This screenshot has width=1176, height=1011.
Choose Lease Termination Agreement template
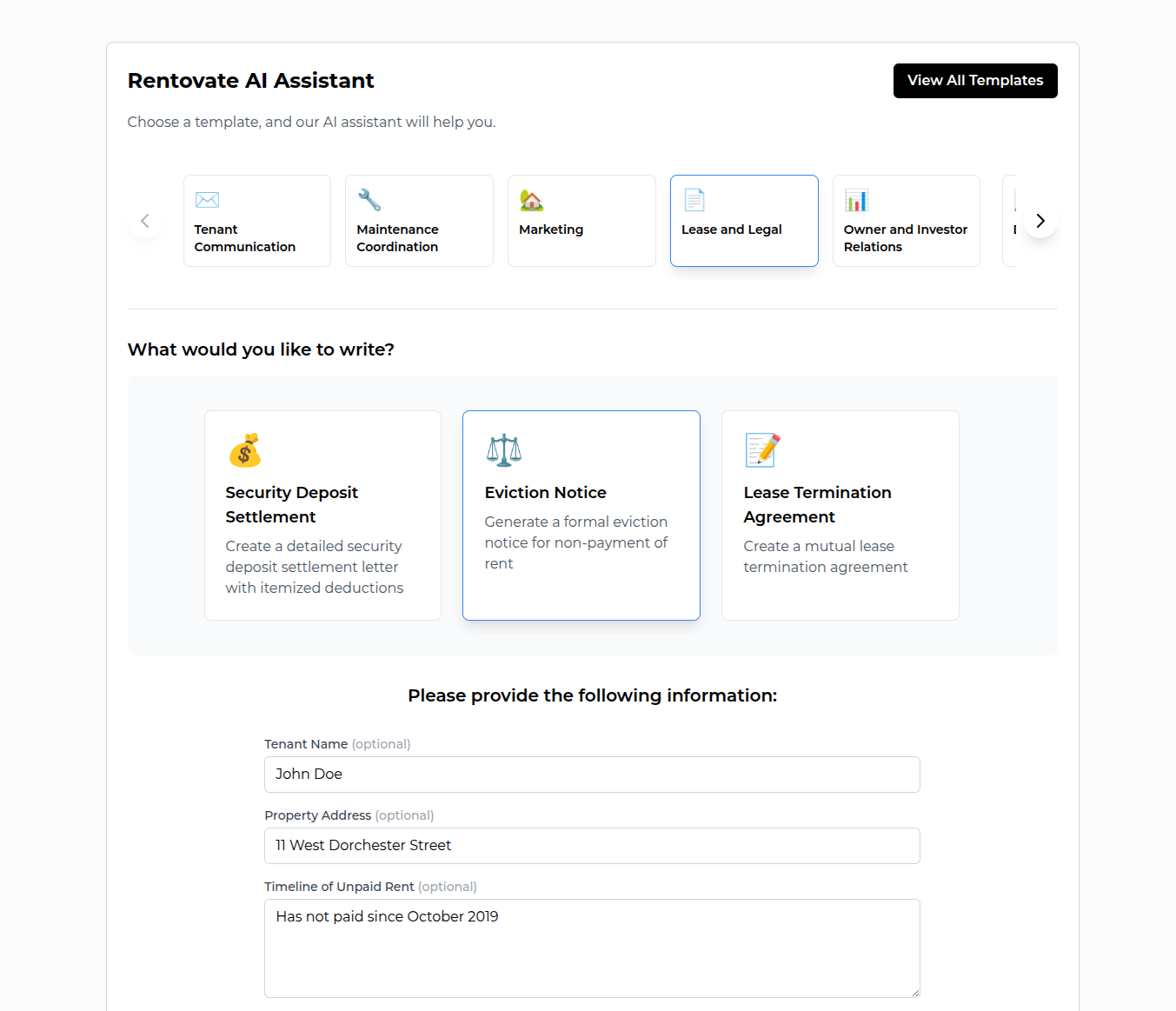[840, 515]
